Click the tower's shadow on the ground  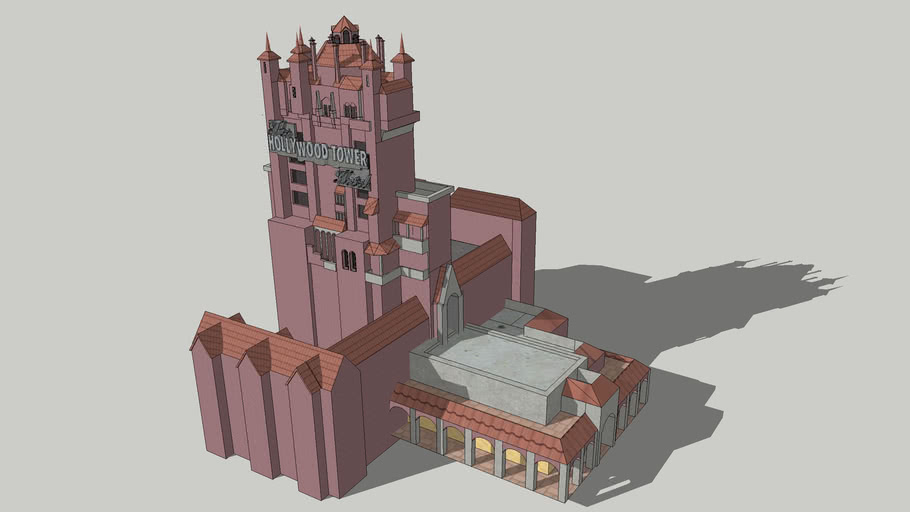[x=700, y=300]
